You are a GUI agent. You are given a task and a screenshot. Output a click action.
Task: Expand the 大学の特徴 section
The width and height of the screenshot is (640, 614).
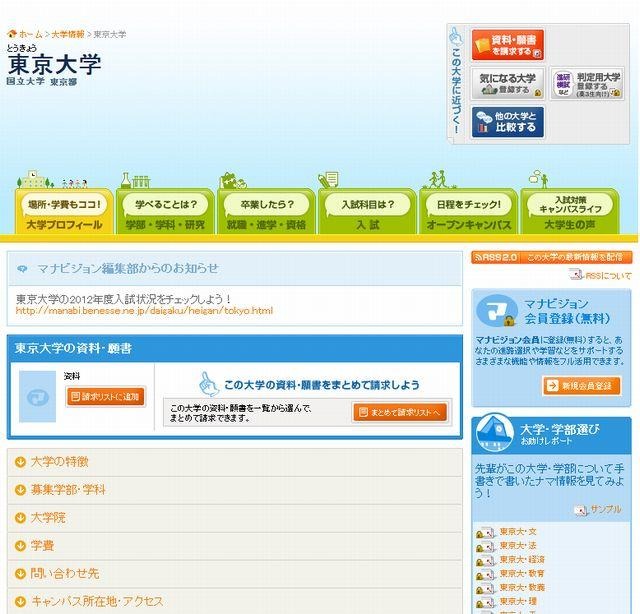(235, 462)
